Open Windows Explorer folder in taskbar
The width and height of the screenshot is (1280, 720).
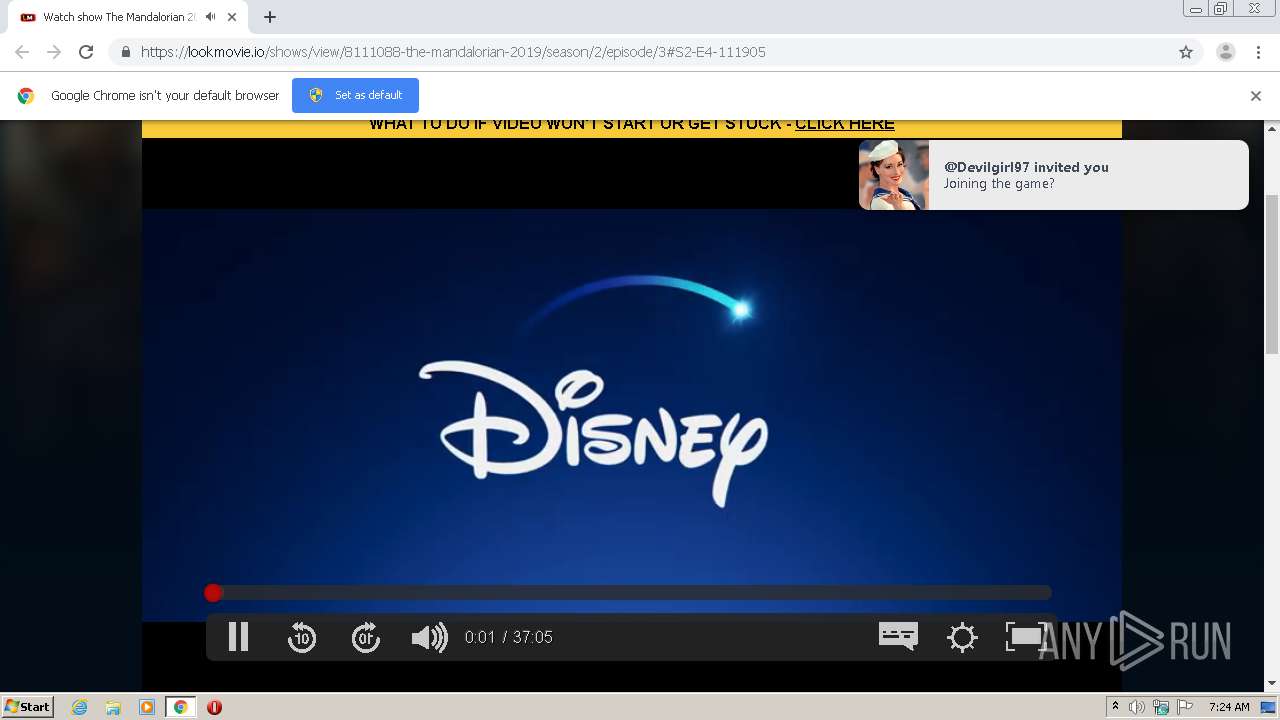coord(113,707)
